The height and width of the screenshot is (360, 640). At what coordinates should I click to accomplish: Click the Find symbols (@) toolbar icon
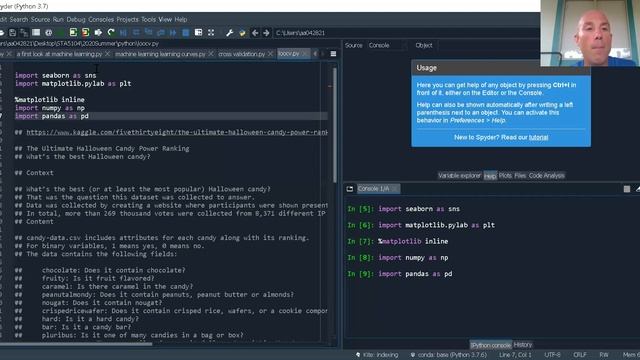pos(49,33)
